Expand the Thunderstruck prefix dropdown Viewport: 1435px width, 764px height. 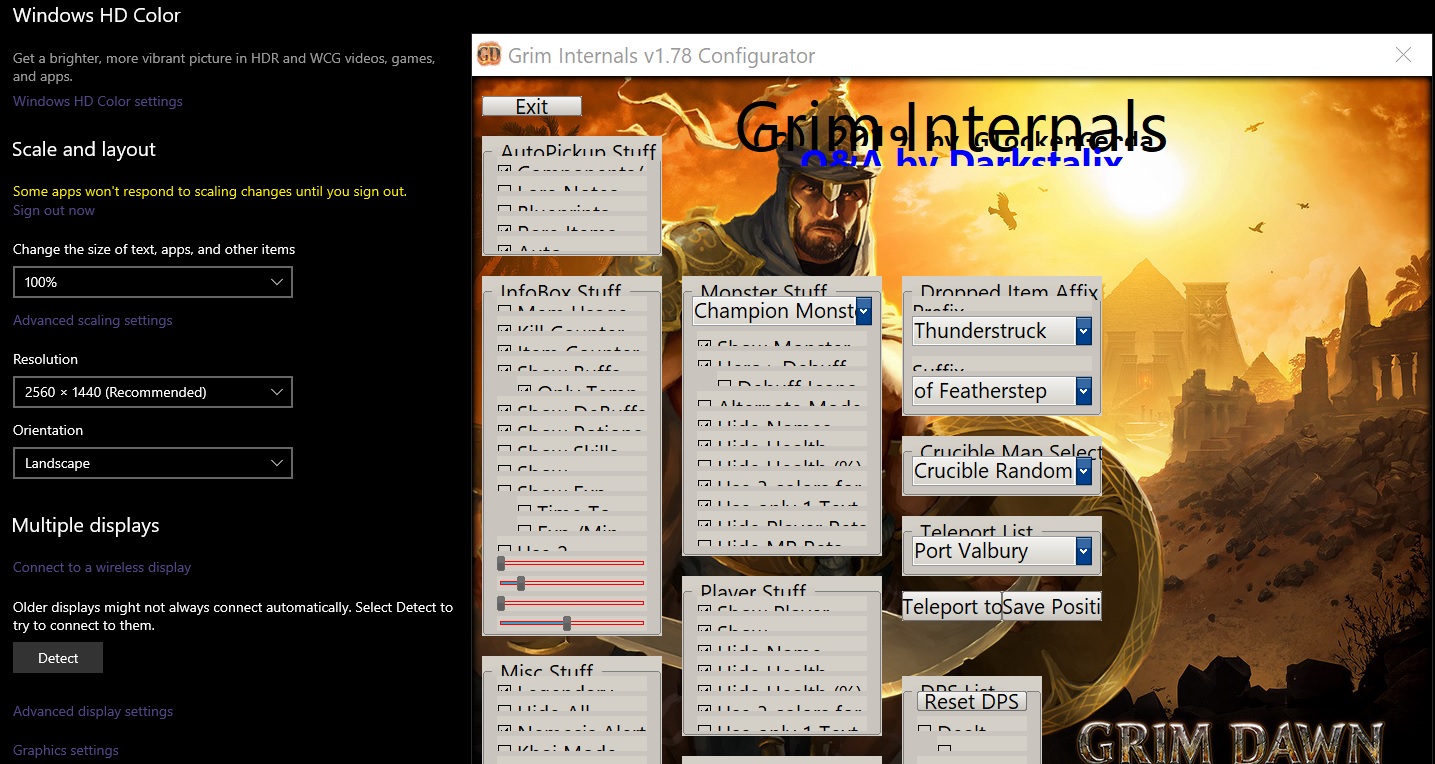tap(1083, 331)
